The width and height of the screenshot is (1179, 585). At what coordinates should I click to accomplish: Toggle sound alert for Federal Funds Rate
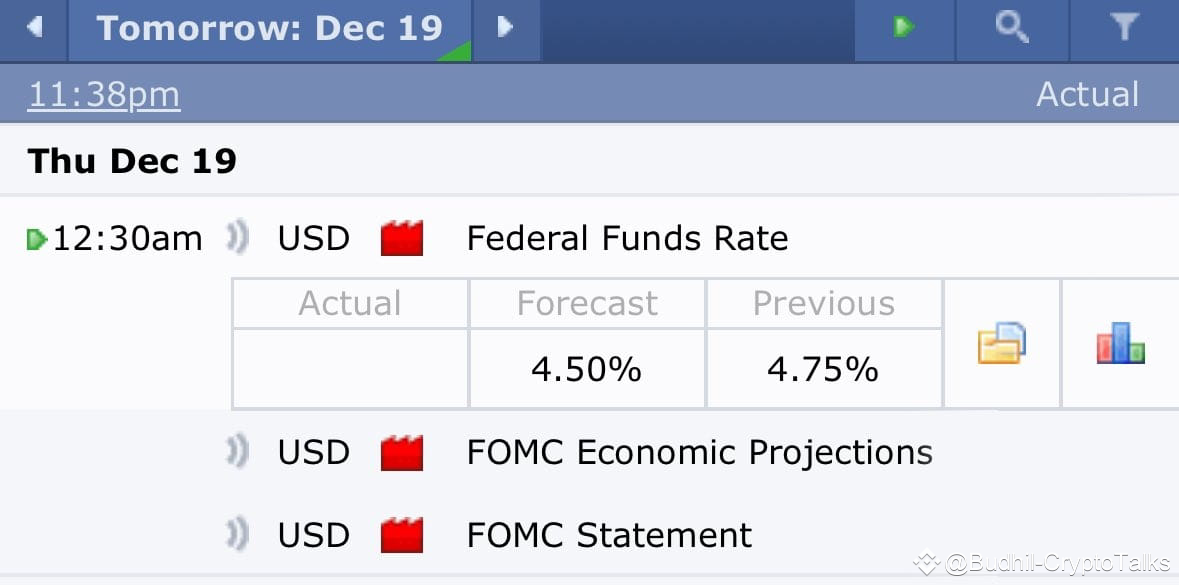click(x=237, y=239)
